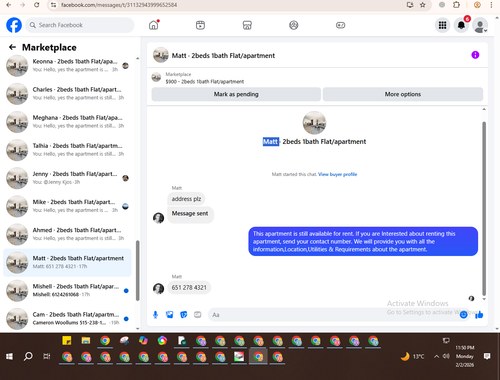Image resolution: width=500 pixels, height=380 pixels.
Task: Open the emoji picker in composer
Action: point(463,315)
